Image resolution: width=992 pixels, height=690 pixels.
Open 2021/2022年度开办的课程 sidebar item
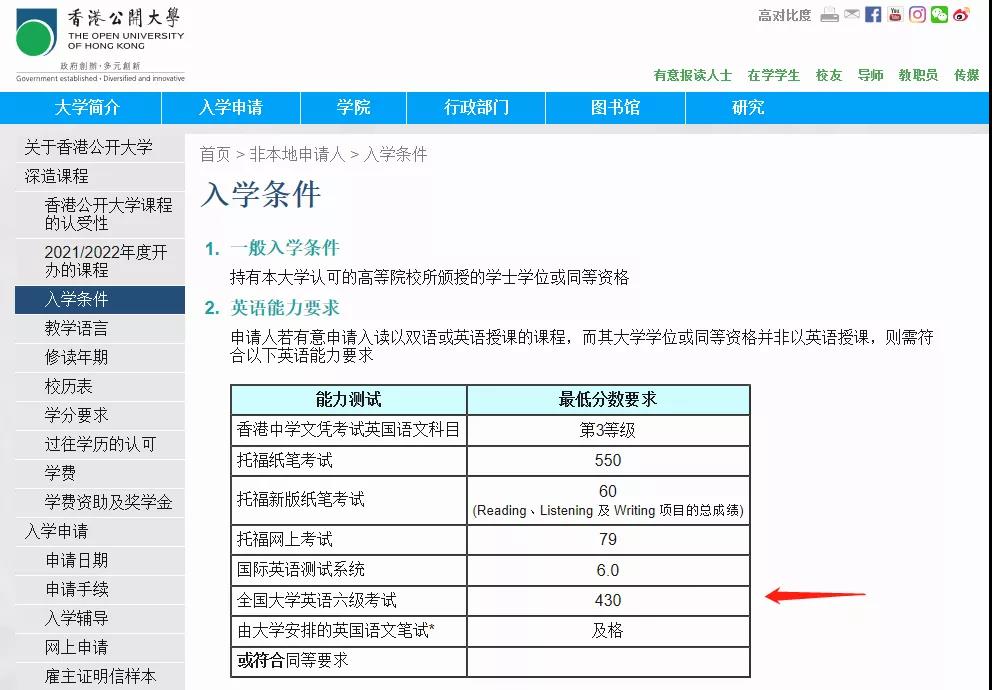point(100,261)
